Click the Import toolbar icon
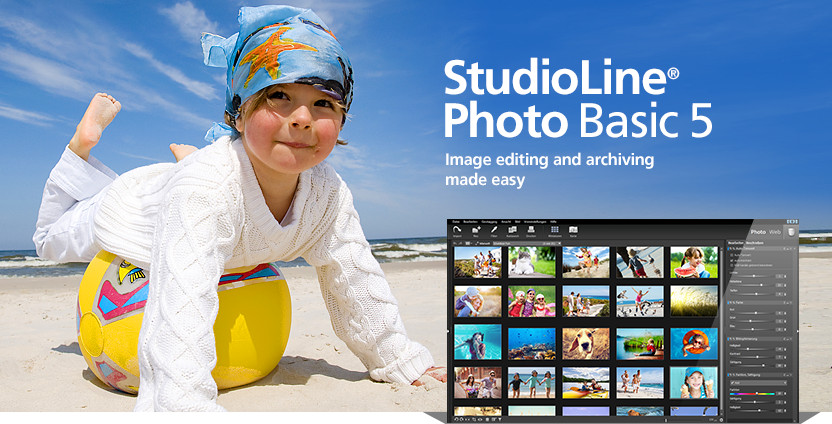The height and width of the screenshot is (424, 832). coord(457,230)
